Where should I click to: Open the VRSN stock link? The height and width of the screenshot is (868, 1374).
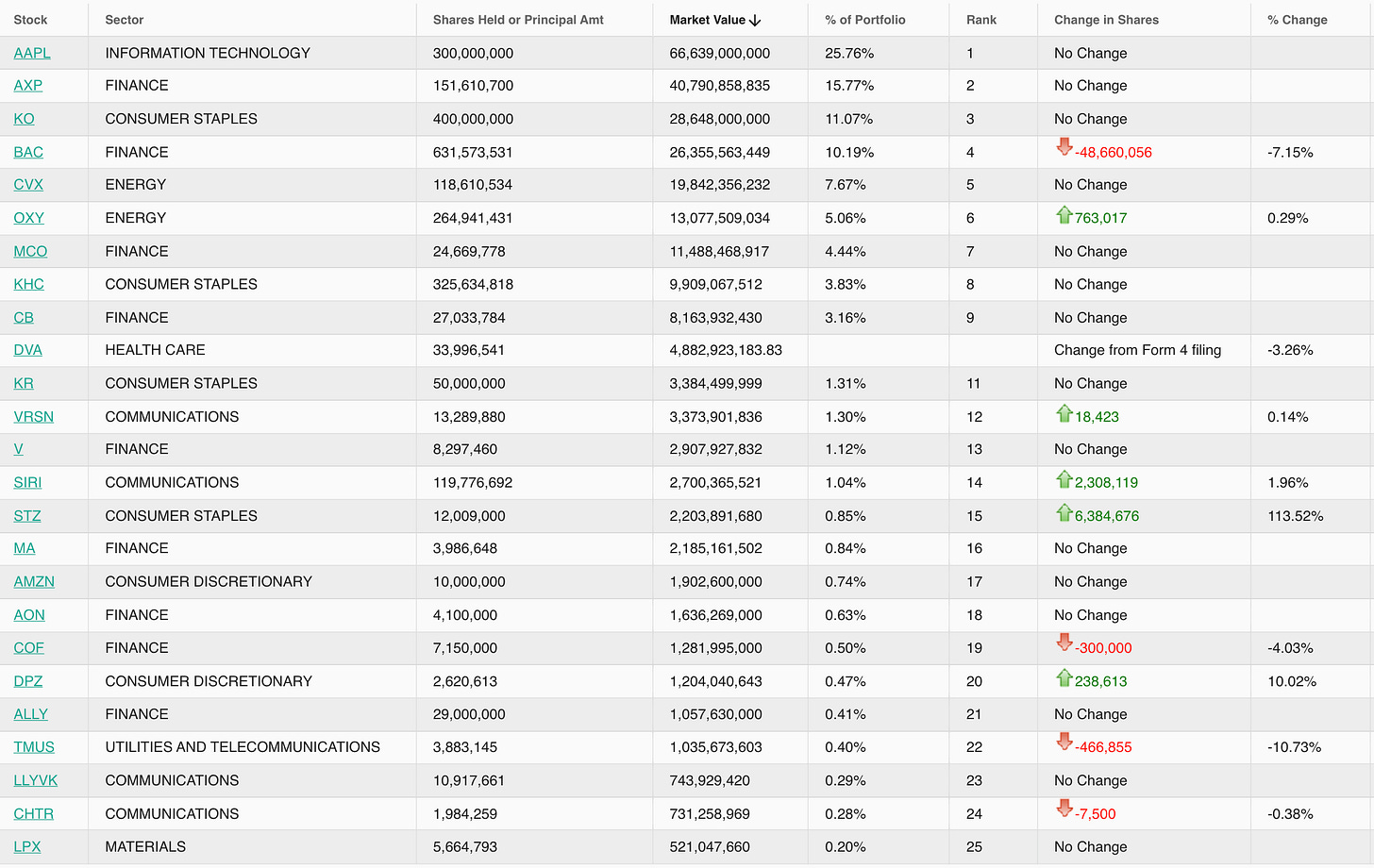click(x=34, y=417)
